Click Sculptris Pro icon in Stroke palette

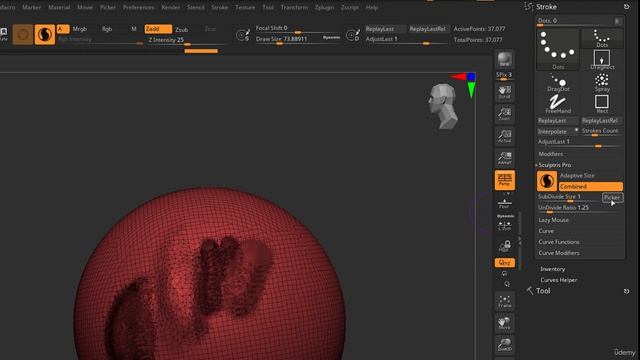[547, 181]
